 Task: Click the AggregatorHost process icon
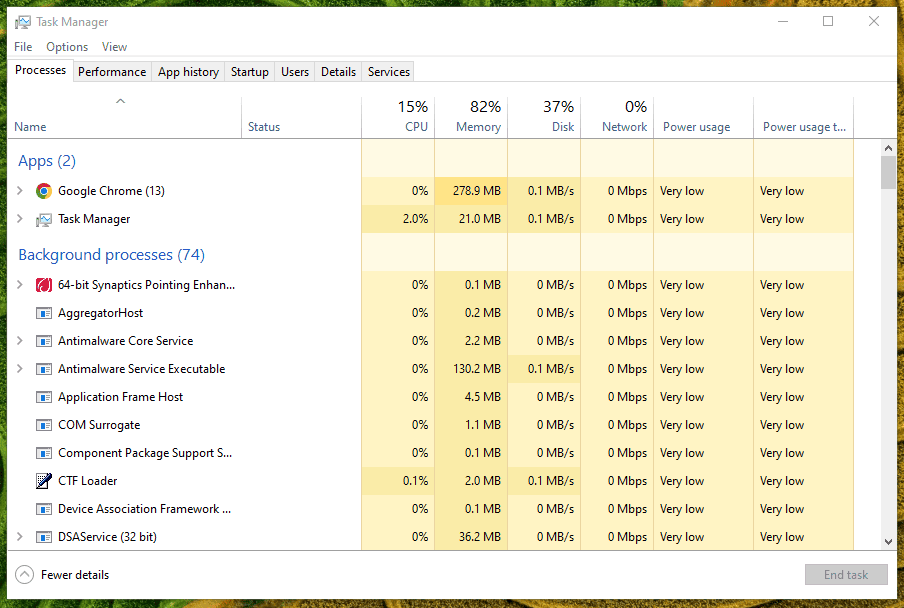[x=44, y=313]
